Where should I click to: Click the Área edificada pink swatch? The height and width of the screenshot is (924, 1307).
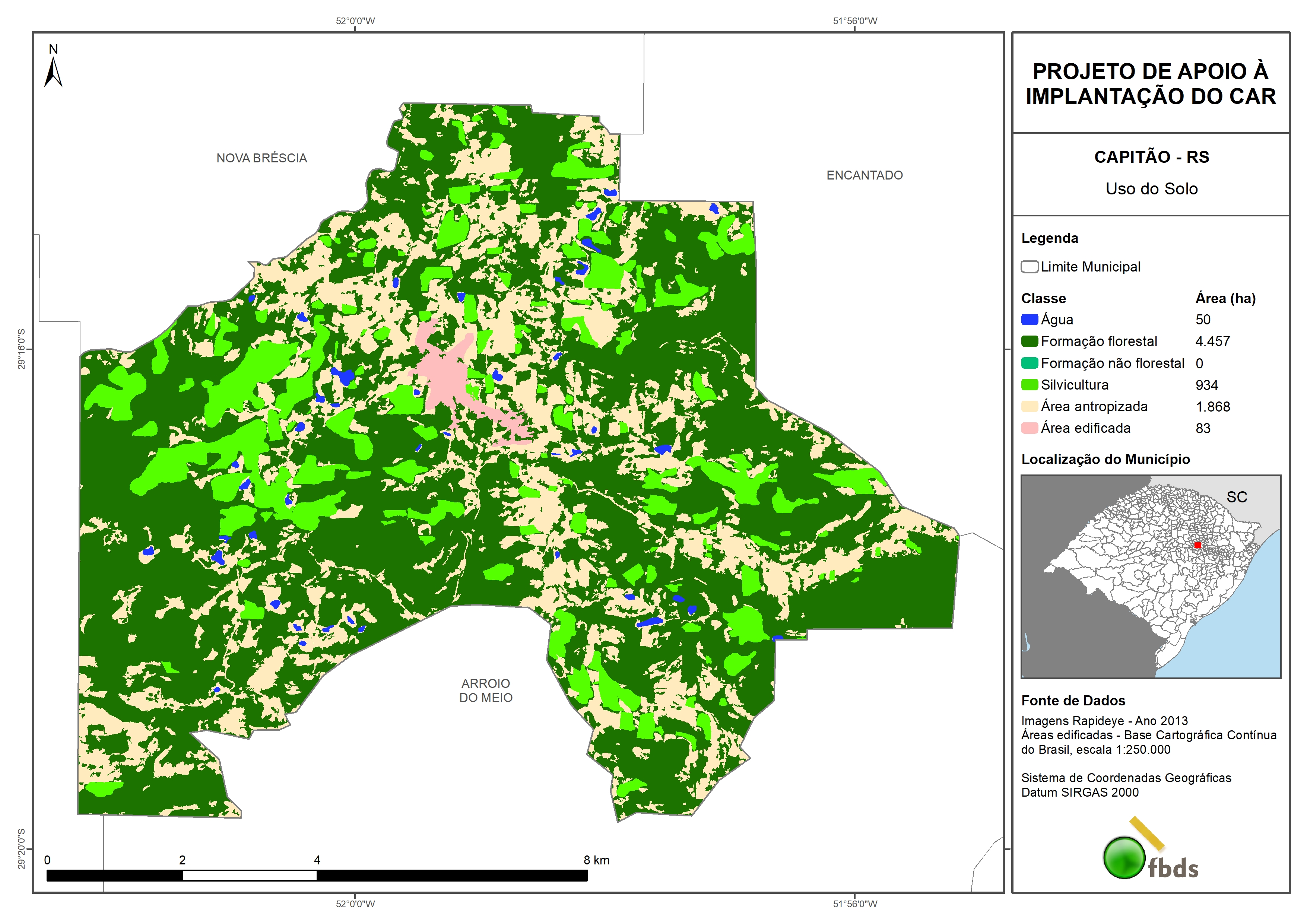click(1029, 428)
